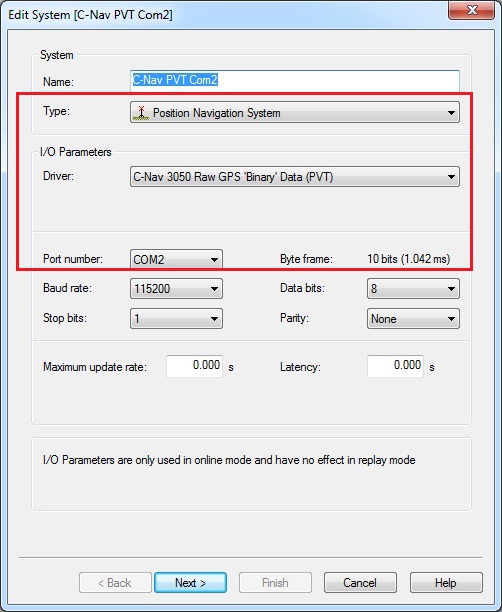Click the 'Byte frame:' label
Screen dimensions: 502x612
tap(306, 259)
